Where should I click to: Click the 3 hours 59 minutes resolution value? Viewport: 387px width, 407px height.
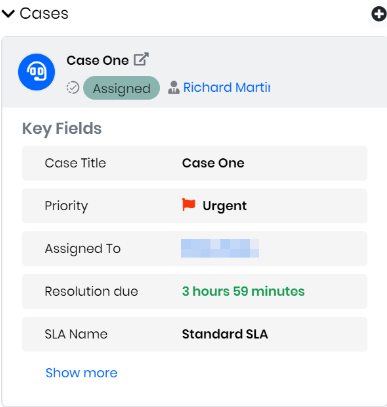point(243,291)
